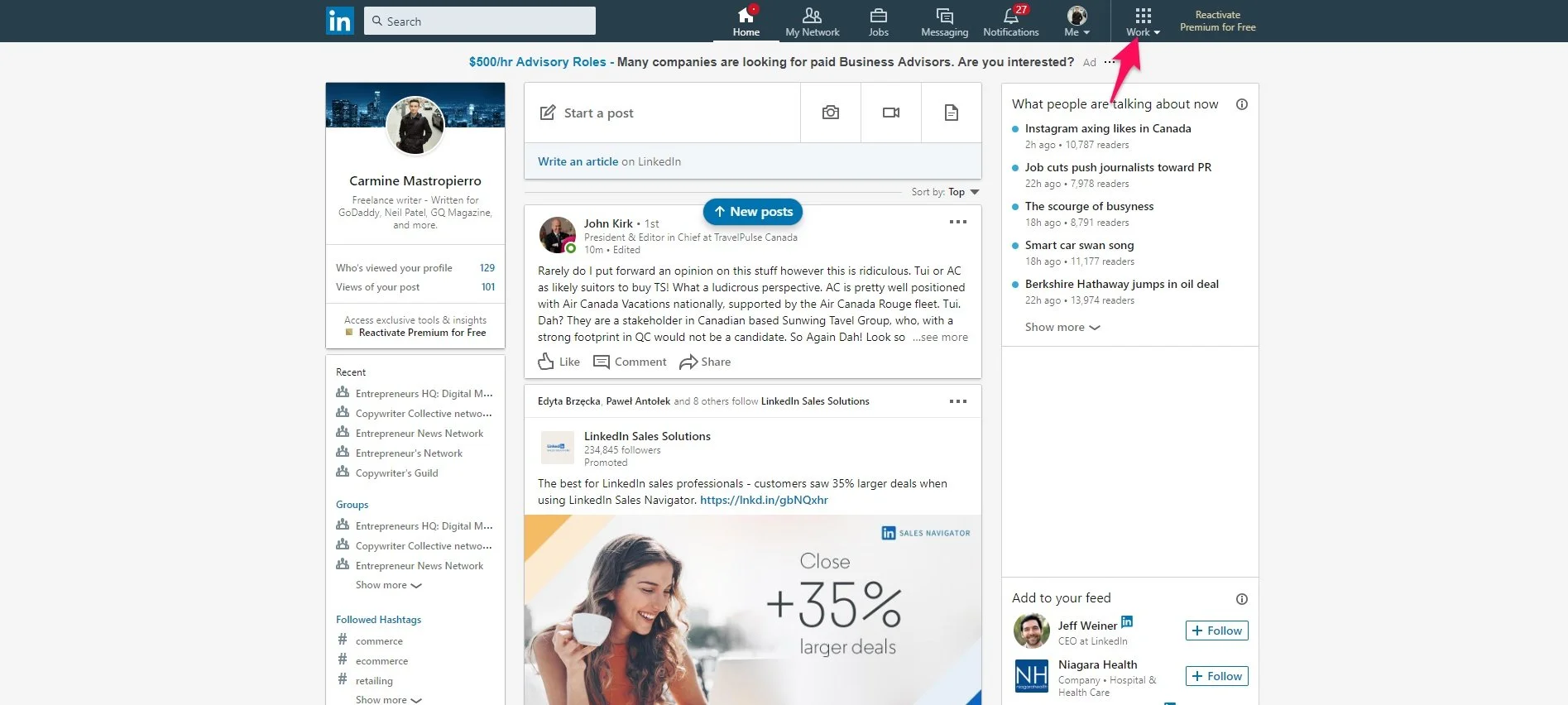Open Views of your post stat

pyautogui.click(x=415, y=287)
